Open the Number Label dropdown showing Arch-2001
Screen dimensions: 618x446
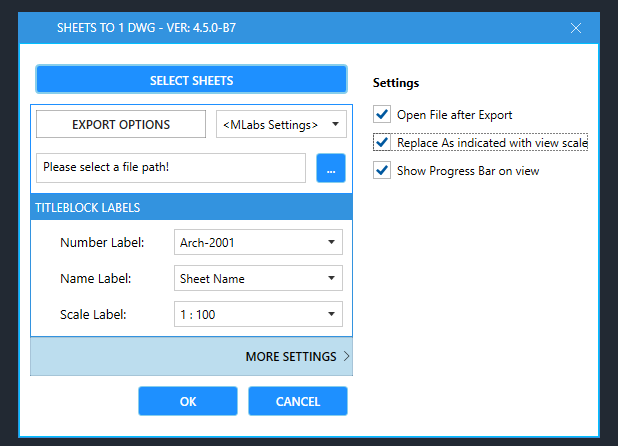258,242
